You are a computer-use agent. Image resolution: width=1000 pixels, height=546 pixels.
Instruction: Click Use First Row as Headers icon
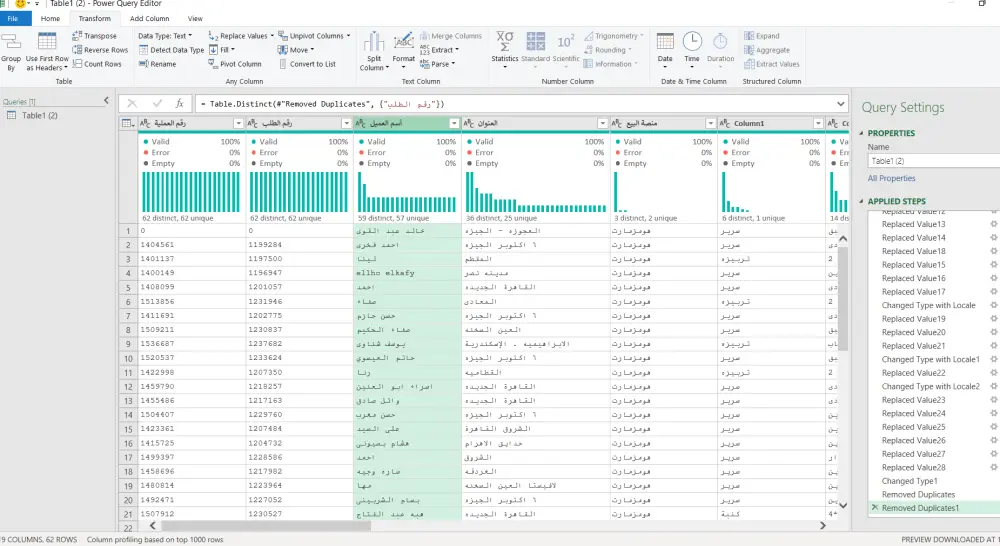(47, 52)
